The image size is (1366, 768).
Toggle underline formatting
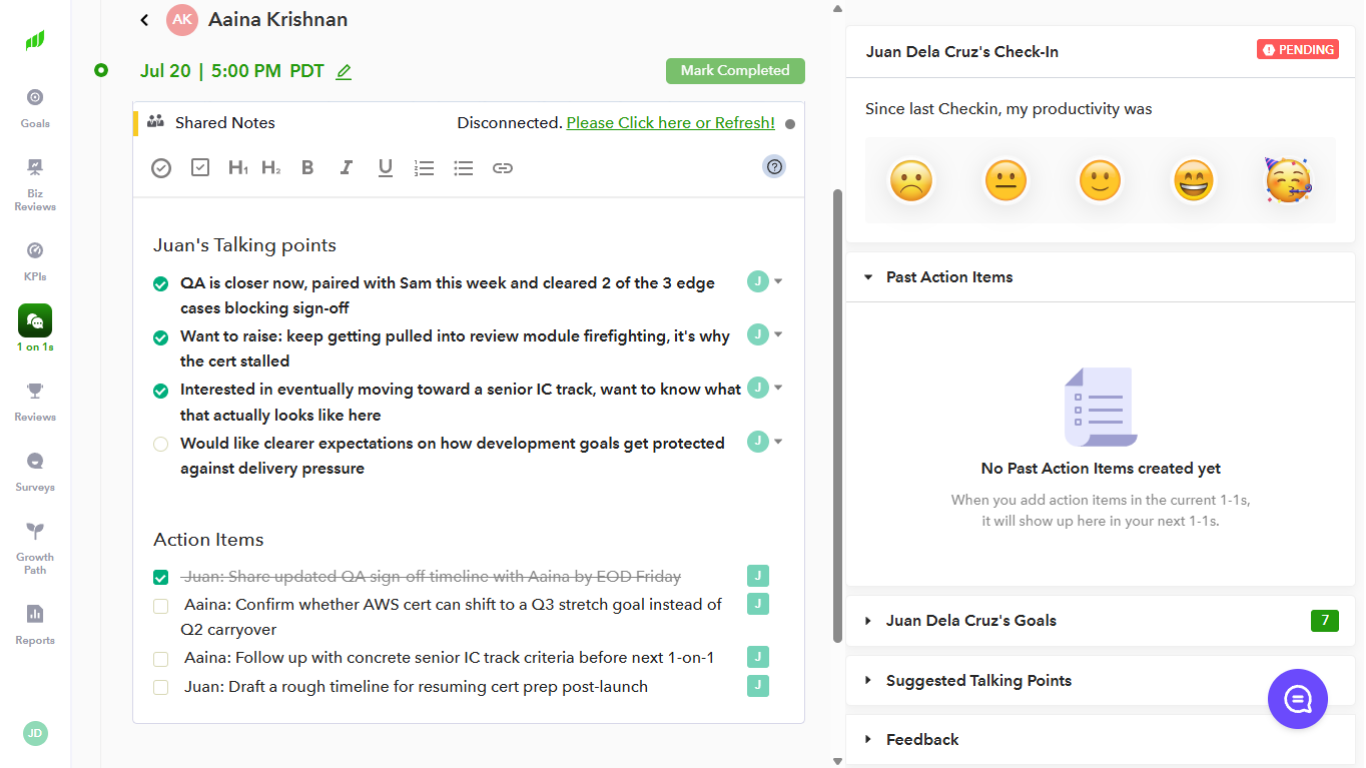[x=385, y=168]
